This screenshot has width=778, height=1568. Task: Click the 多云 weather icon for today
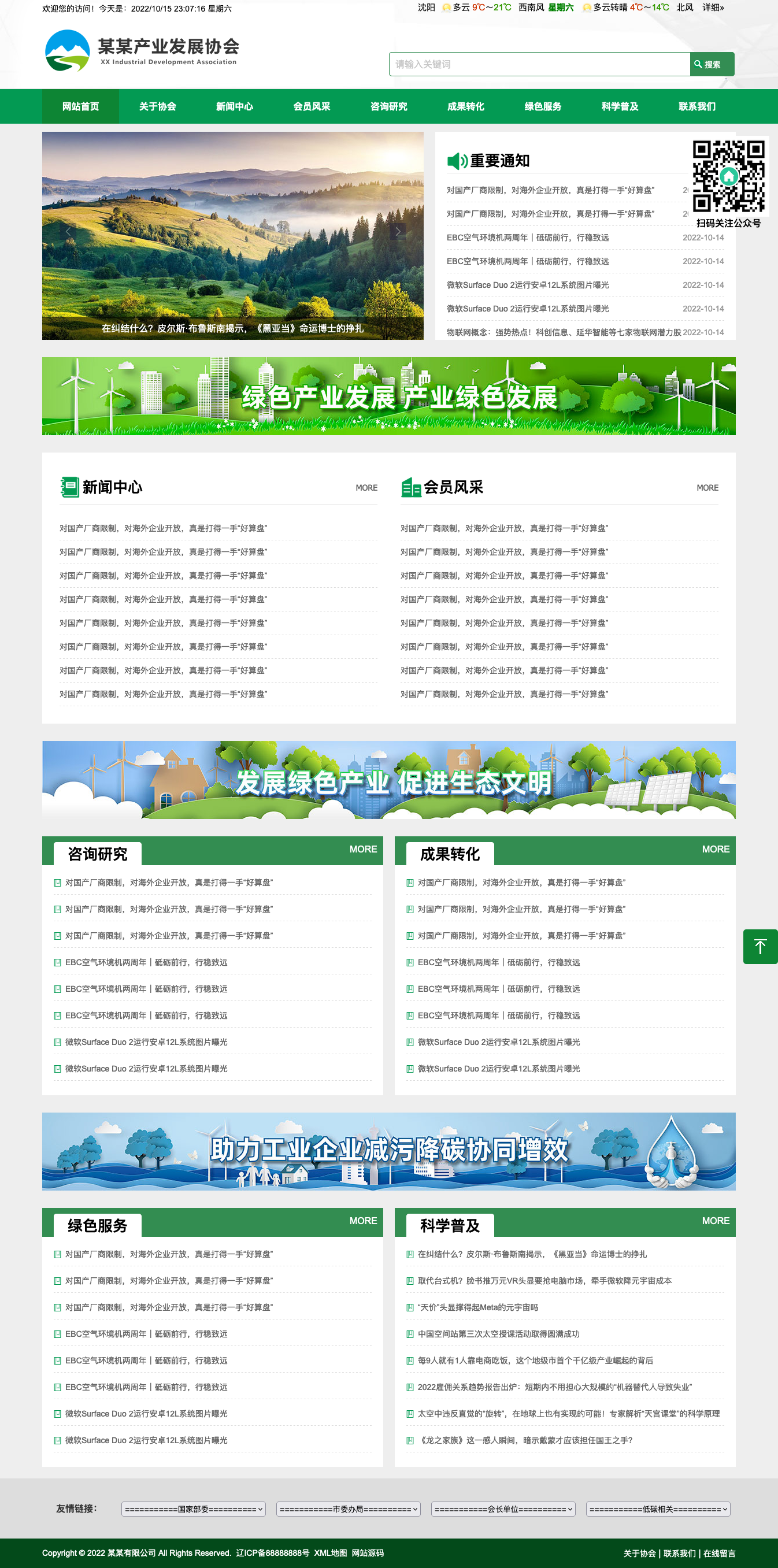pyautogui.click(x=446, y=8)
